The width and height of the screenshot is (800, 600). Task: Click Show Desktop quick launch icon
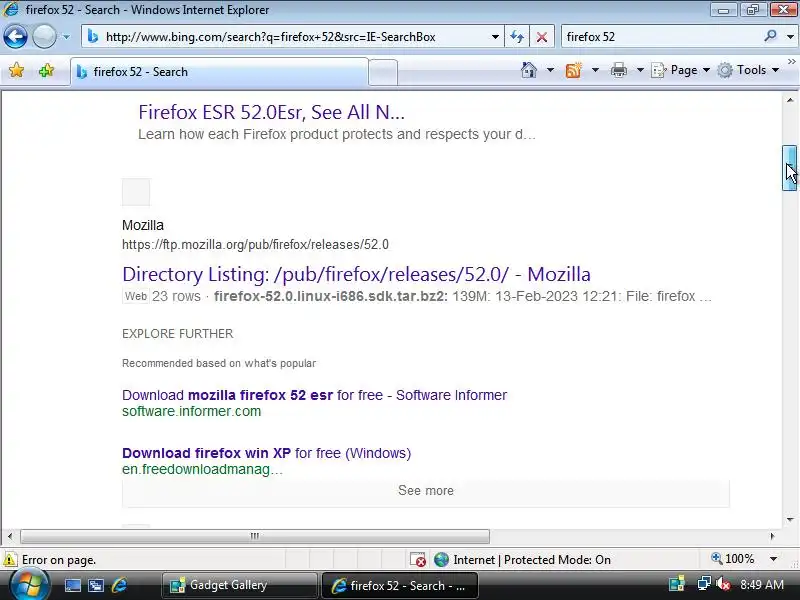[72, 585]
